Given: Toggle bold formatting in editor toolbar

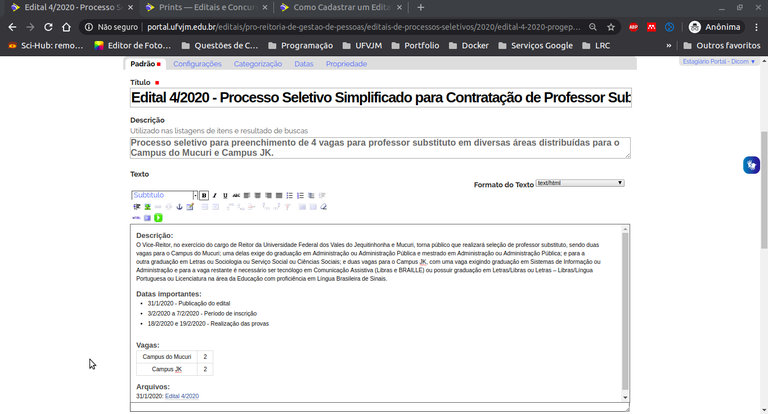Looking at the screenshot, I should tap(204, 196).
